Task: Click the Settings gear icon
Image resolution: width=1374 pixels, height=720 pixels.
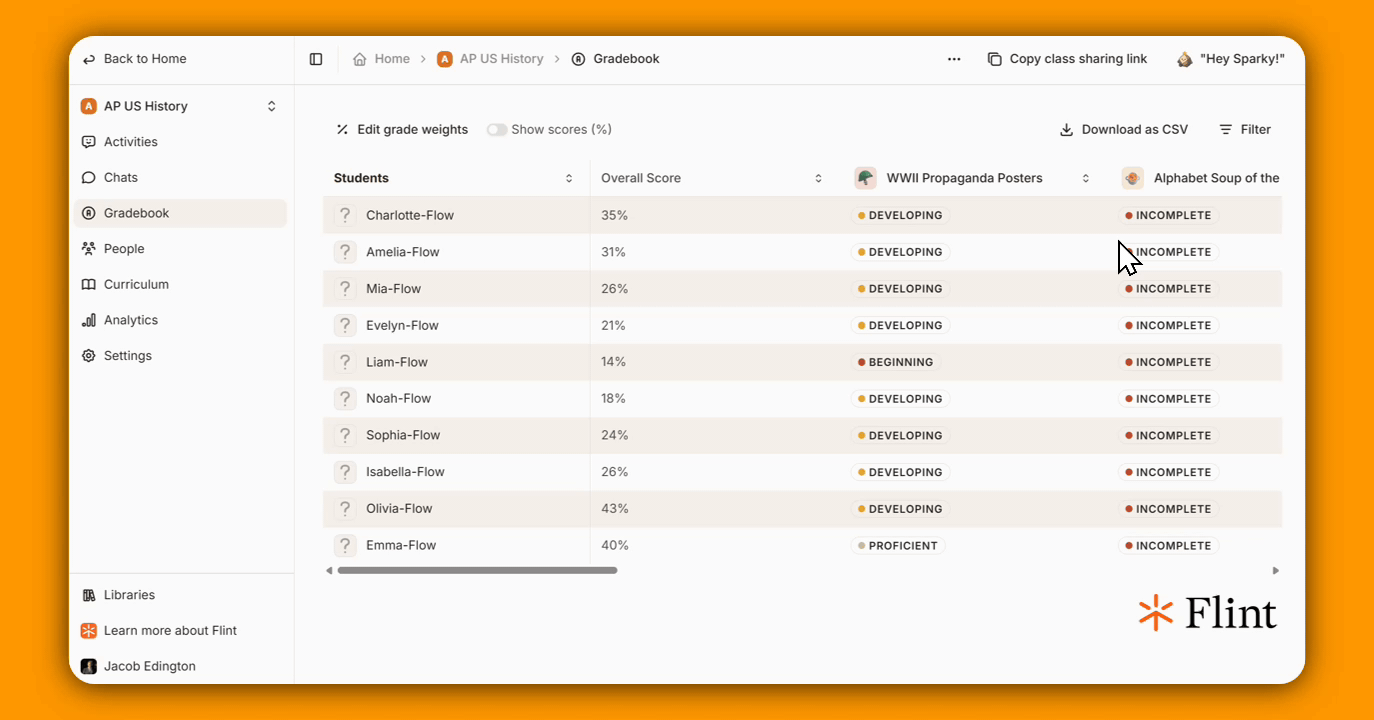Action: pos(89,356)
